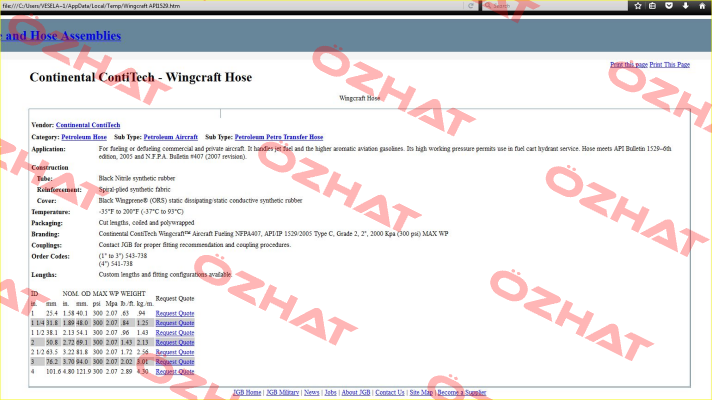
Task: Request Quote for the 2 1/2 inch row
Action: coord(175,352)
